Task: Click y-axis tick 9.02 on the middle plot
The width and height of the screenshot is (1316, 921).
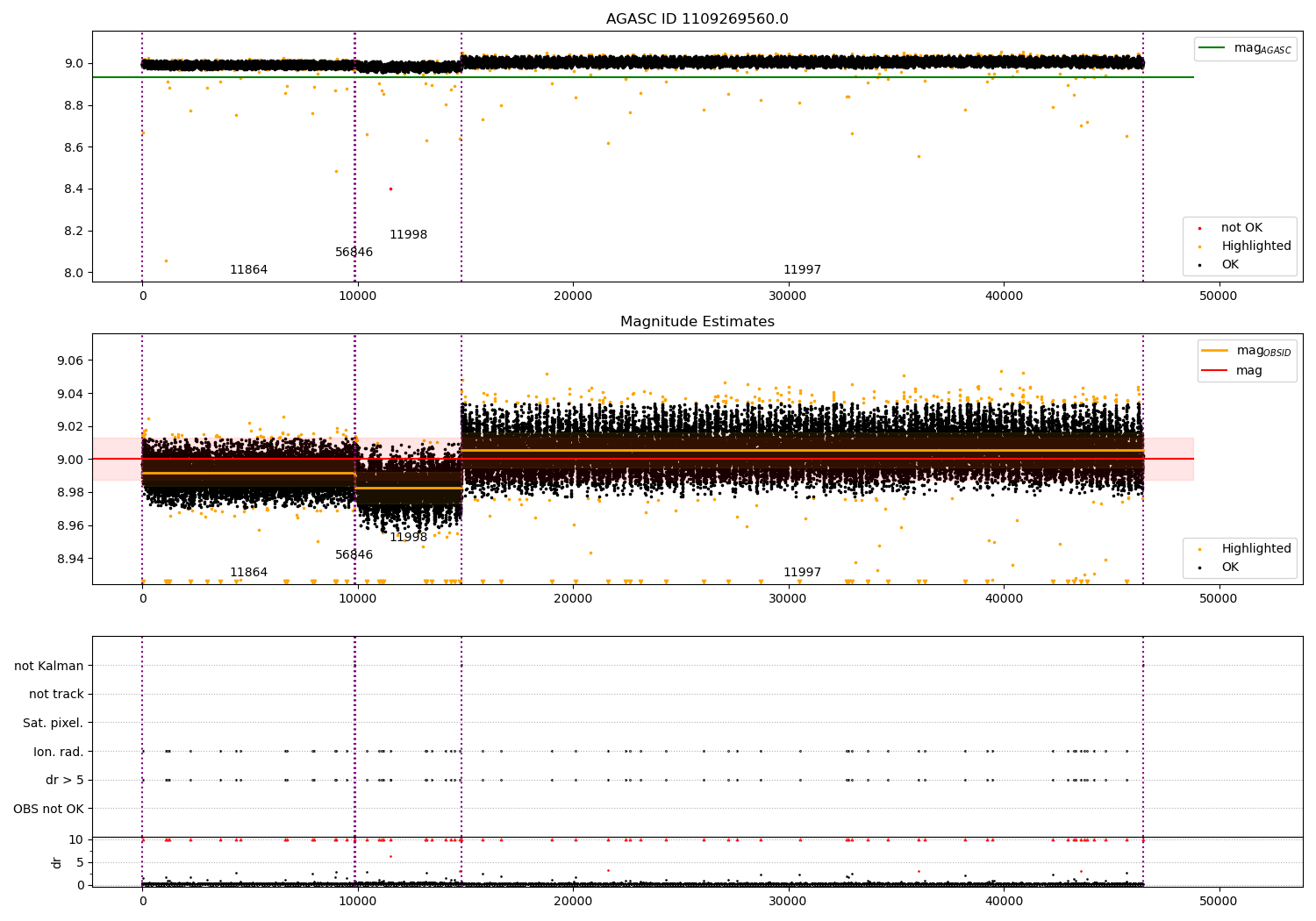Action: [70, 426]
